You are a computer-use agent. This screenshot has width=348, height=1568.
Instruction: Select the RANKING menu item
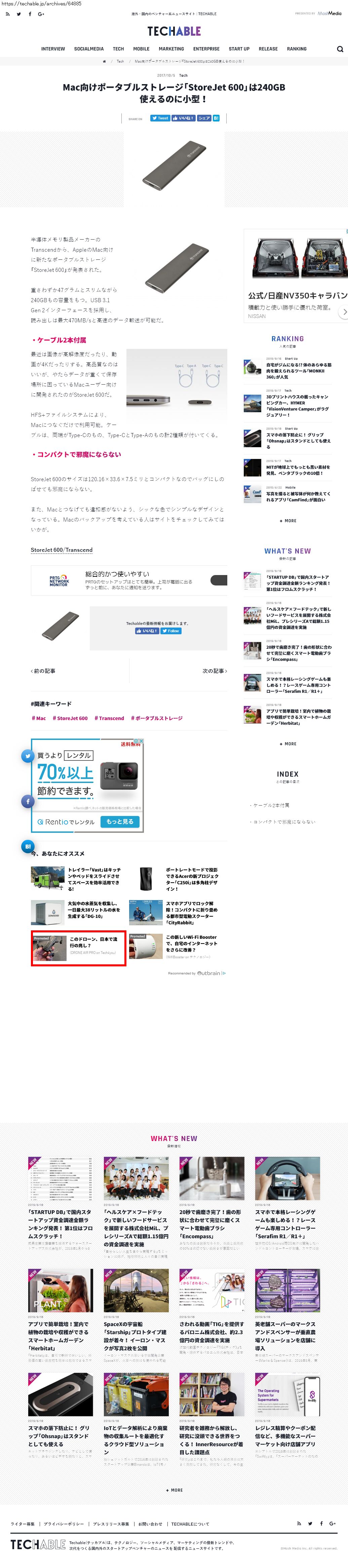click(x=297, y=49)
